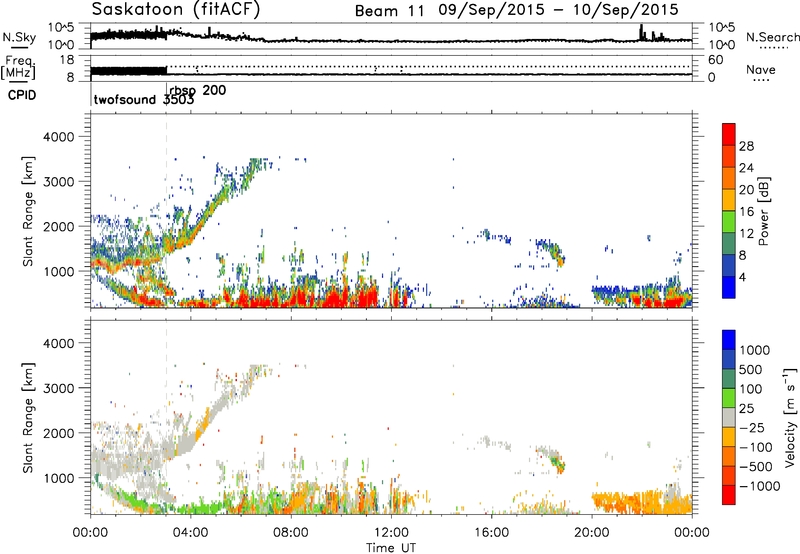Screen dimensions: 800x554
Task: Click the Power colorbar segment between 24 and 28
Action: click(729, 156)
